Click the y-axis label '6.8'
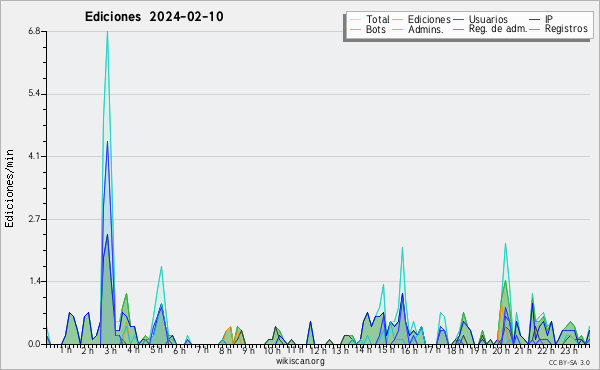Image resolution: width=600 pixels, height=370 pixels. [x=34, y=31]
